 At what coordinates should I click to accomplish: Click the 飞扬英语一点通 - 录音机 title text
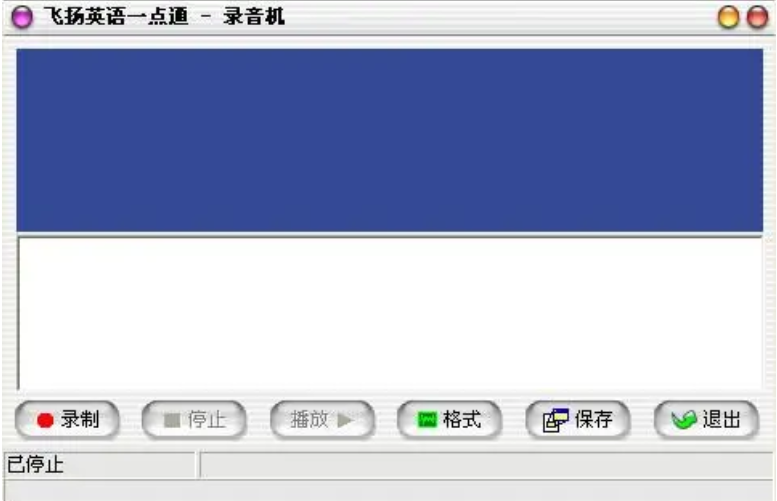point(164,16)
